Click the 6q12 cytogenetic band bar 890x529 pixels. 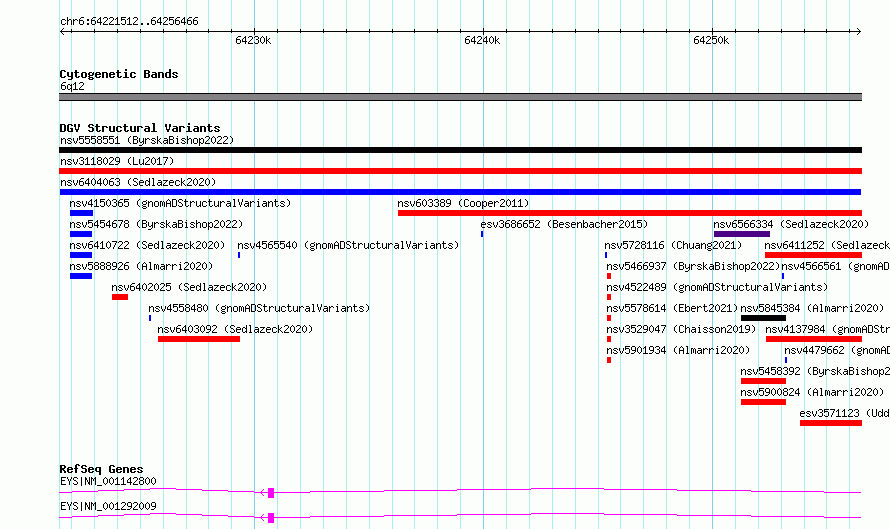point(460,97)
